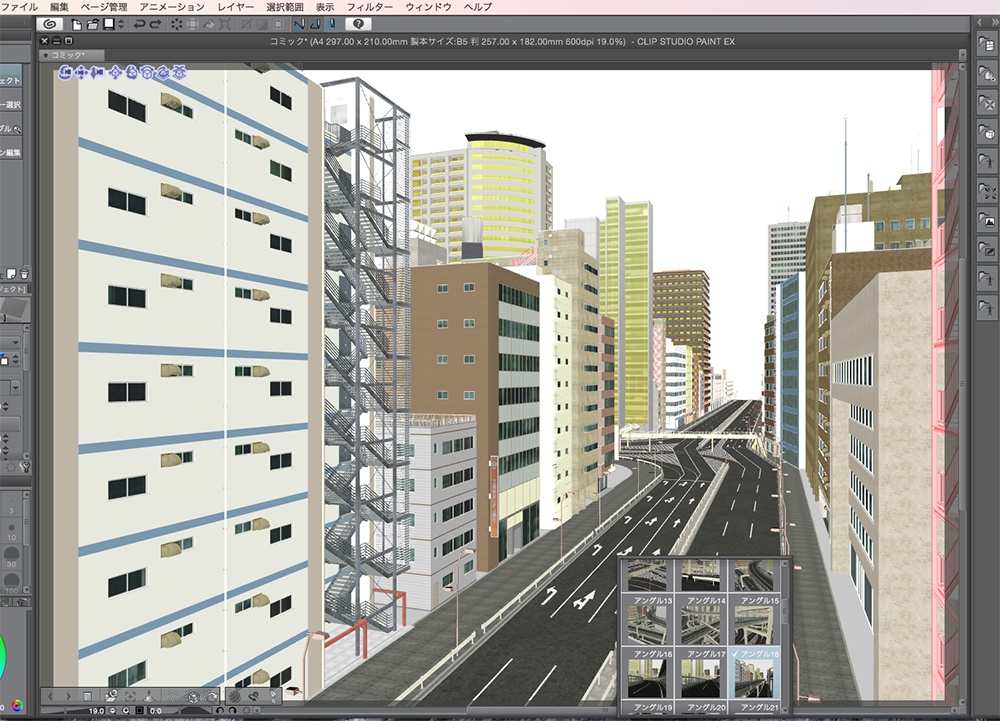Click the next angle arrow button
This screenshot has width=1000, height=721.
[70, 694]
